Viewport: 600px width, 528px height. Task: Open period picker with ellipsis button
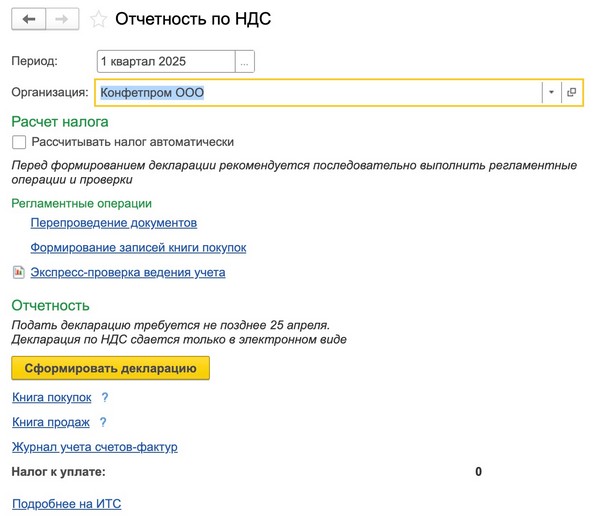coord(245,61)
